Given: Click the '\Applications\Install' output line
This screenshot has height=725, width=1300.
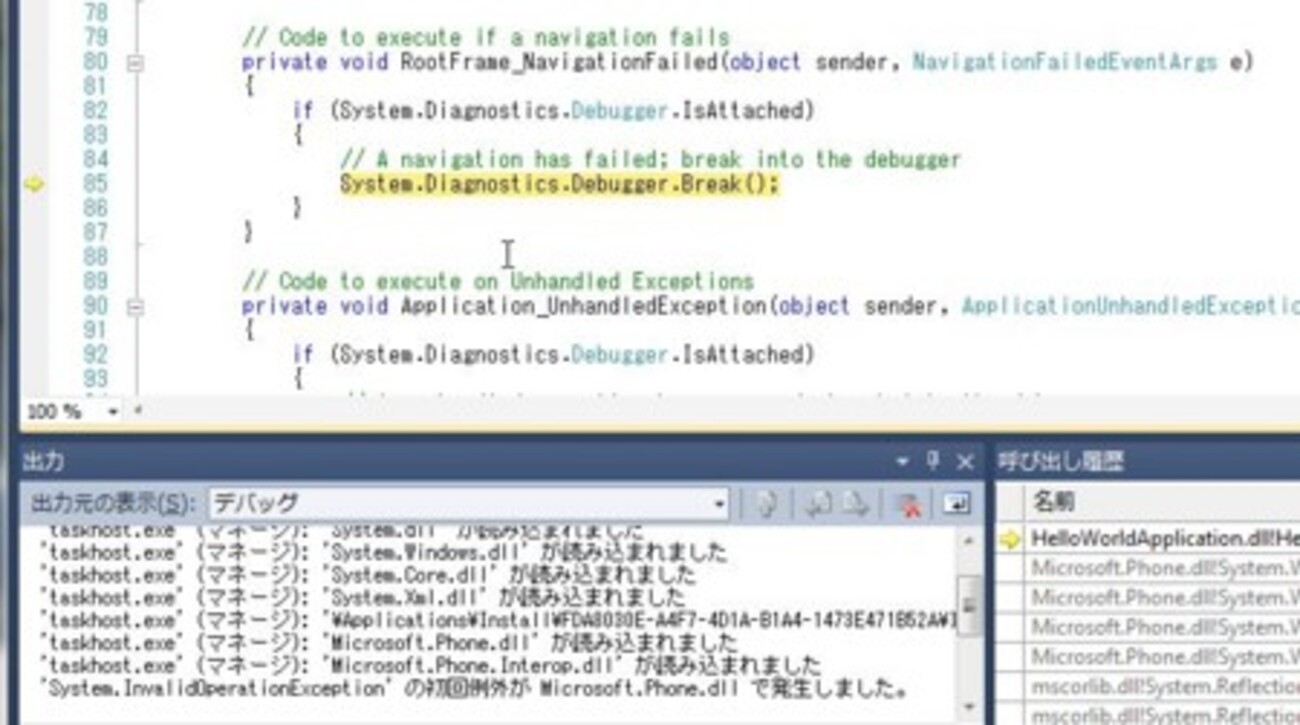Looking at the screenshot, I should point(497,621).
